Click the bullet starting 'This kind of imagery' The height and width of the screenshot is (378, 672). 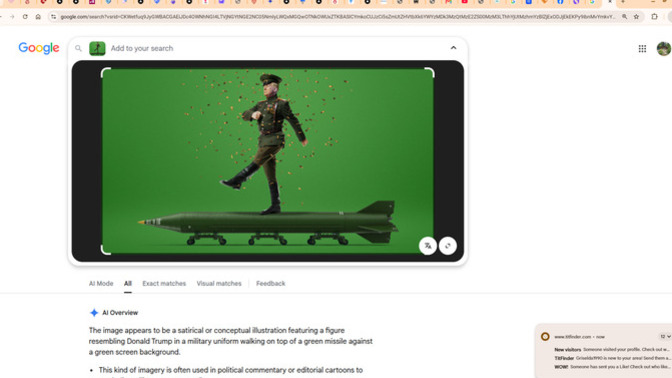231,370
